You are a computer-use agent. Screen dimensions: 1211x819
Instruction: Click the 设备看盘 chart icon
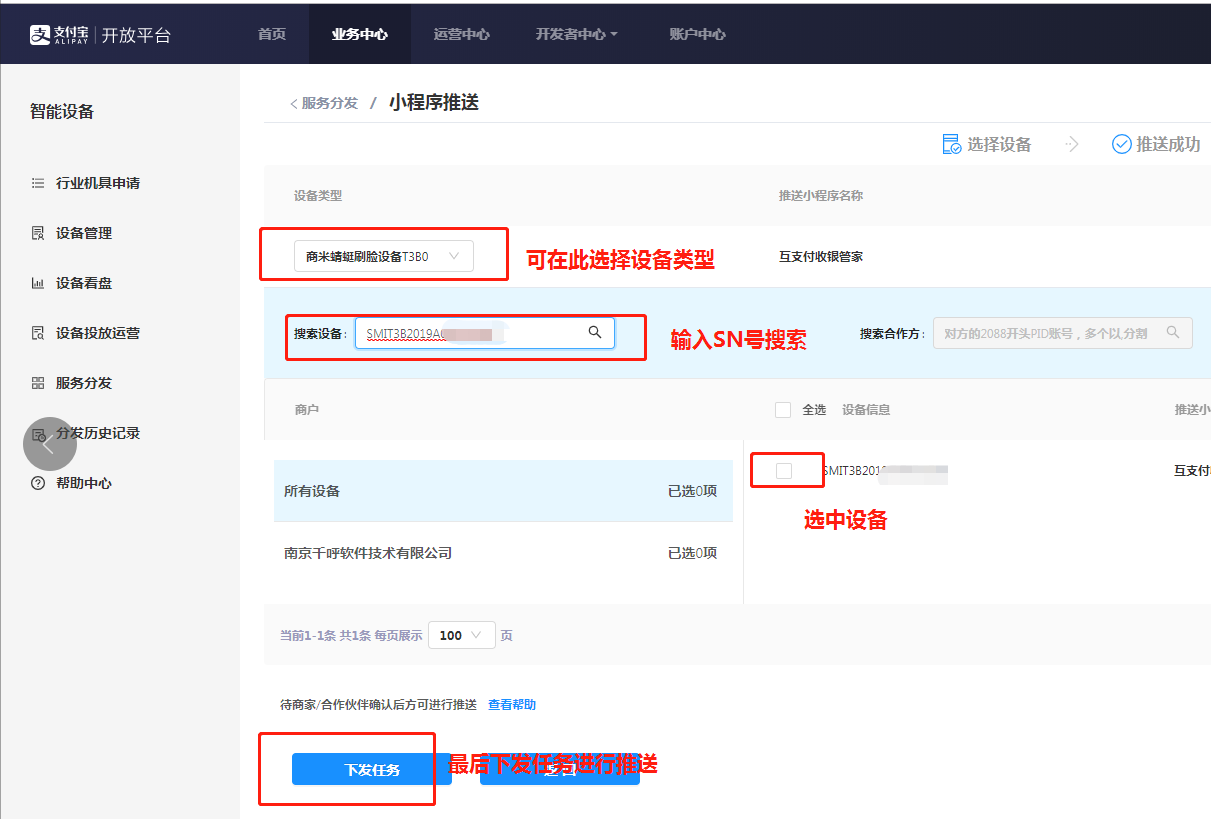point(38,283)
